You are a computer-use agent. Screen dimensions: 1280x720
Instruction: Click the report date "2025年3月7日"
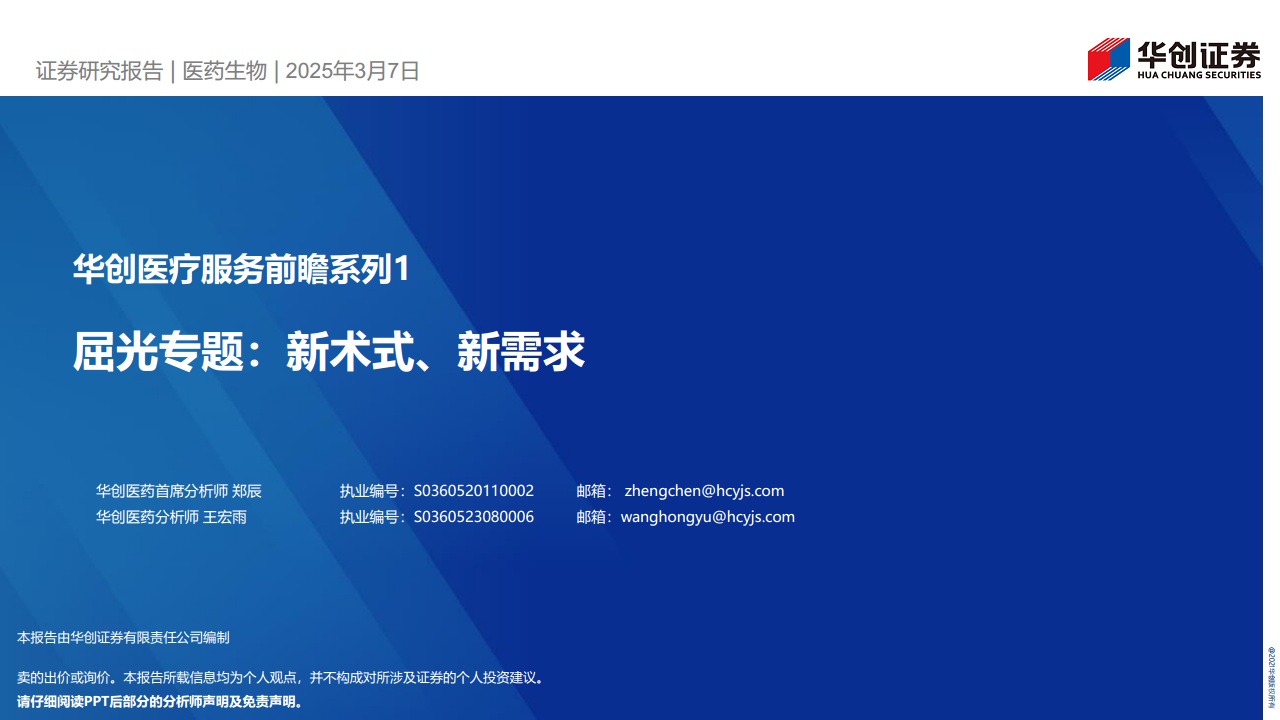pyautogui.click(x=352, y=71)
